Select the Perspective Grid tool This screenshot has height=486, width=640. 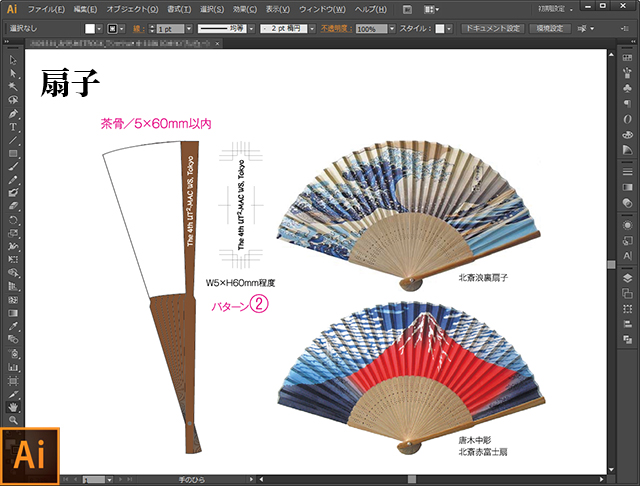[x=13, y=286]
